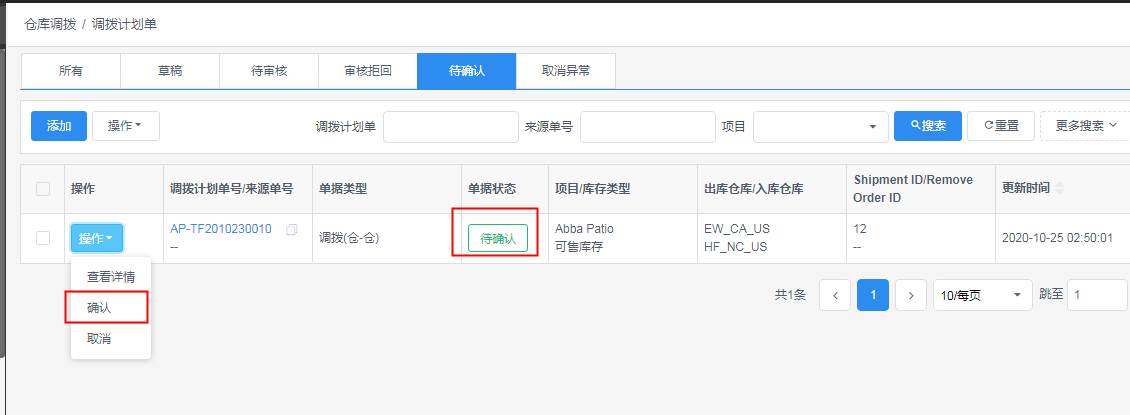Click the 重置 button

click(x=1001, y=126)
